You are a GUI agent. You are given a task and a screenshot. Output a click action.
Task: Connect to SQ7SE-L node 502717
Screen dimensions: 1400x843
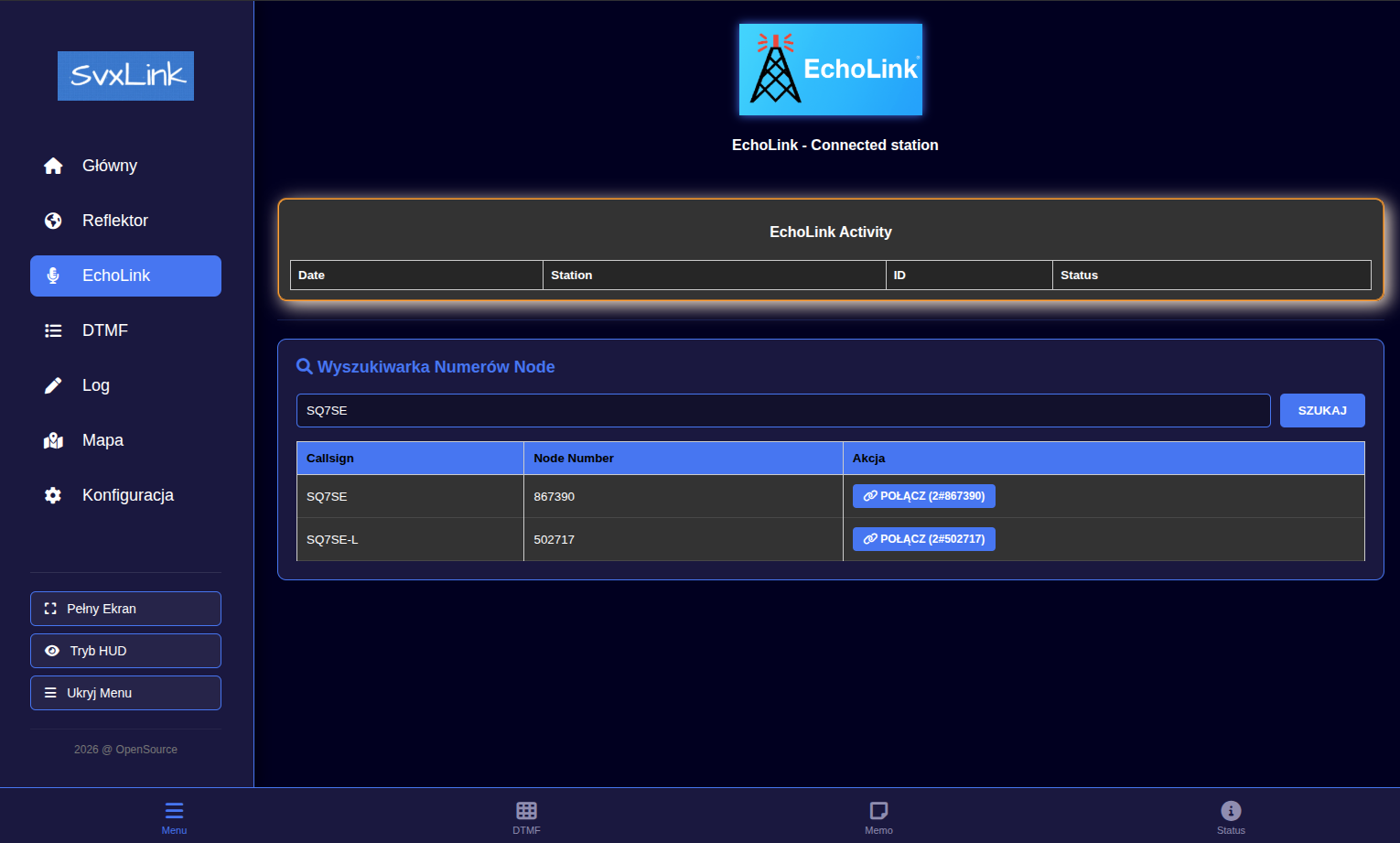pos(923,539)
